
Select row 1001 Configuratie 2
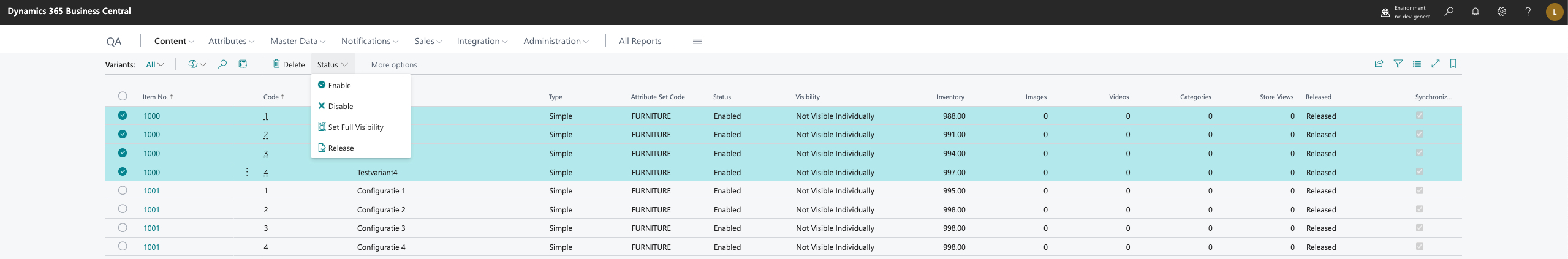click(123, 209)
